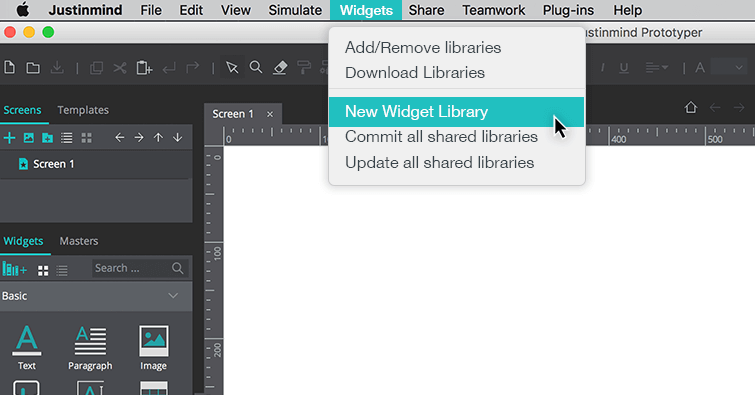
Task: Click the cut scissors icon
Action: [120, 68]
